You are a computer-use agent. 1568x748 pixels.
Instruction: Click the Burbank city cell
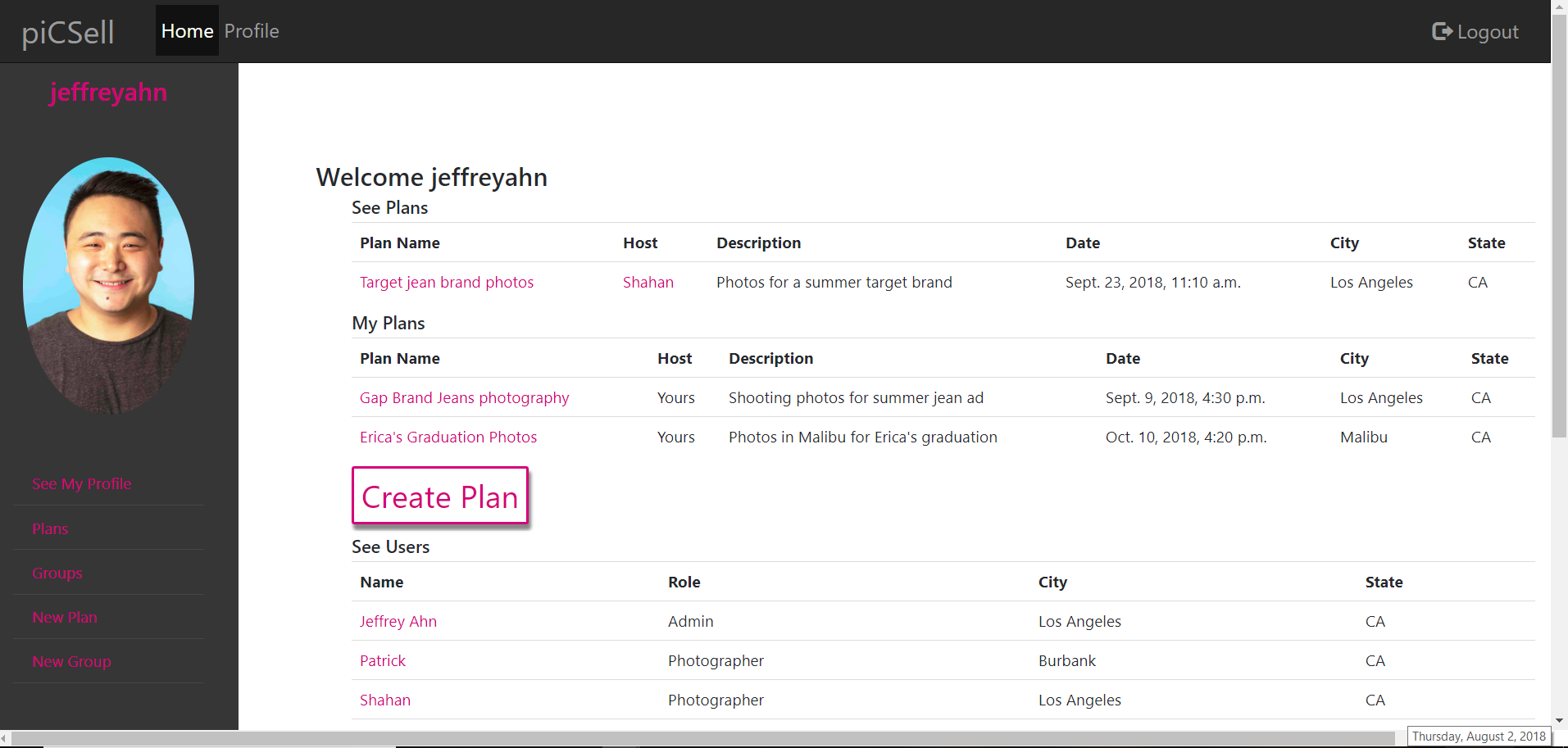click(1067, 660)
